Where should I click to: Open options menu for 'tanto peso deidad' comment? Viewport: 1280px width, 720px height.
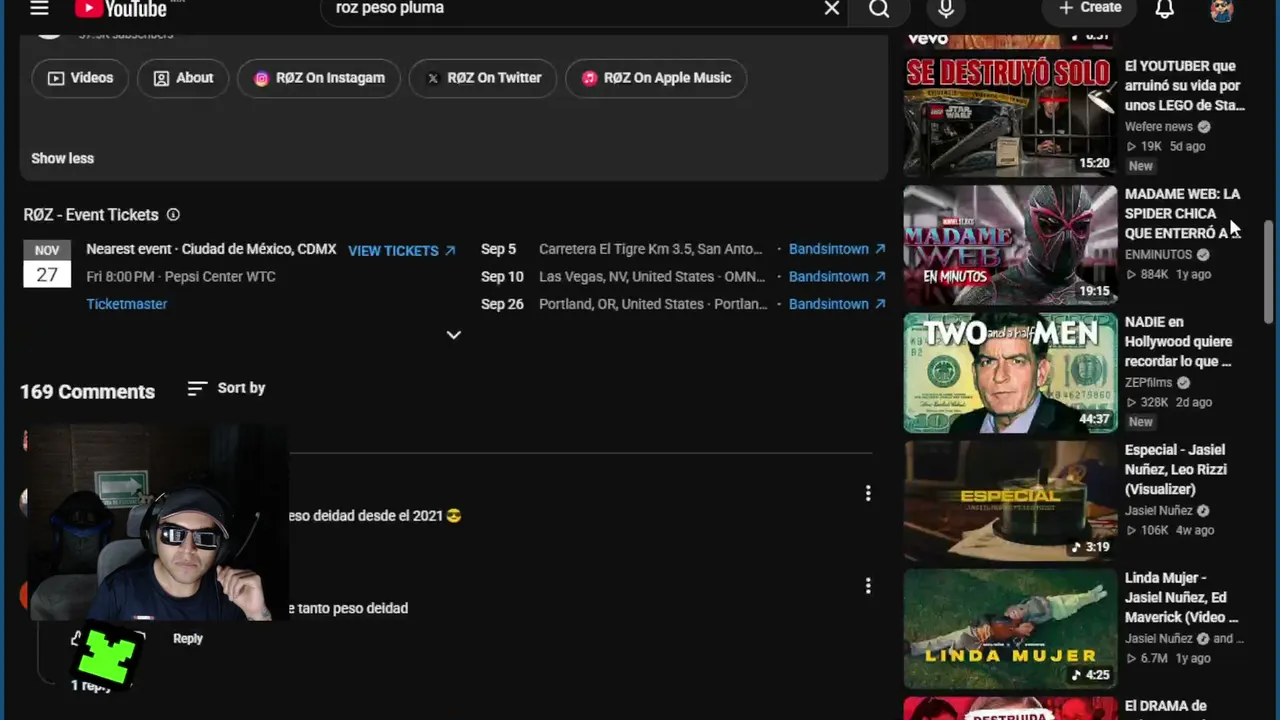pos(868,586)
